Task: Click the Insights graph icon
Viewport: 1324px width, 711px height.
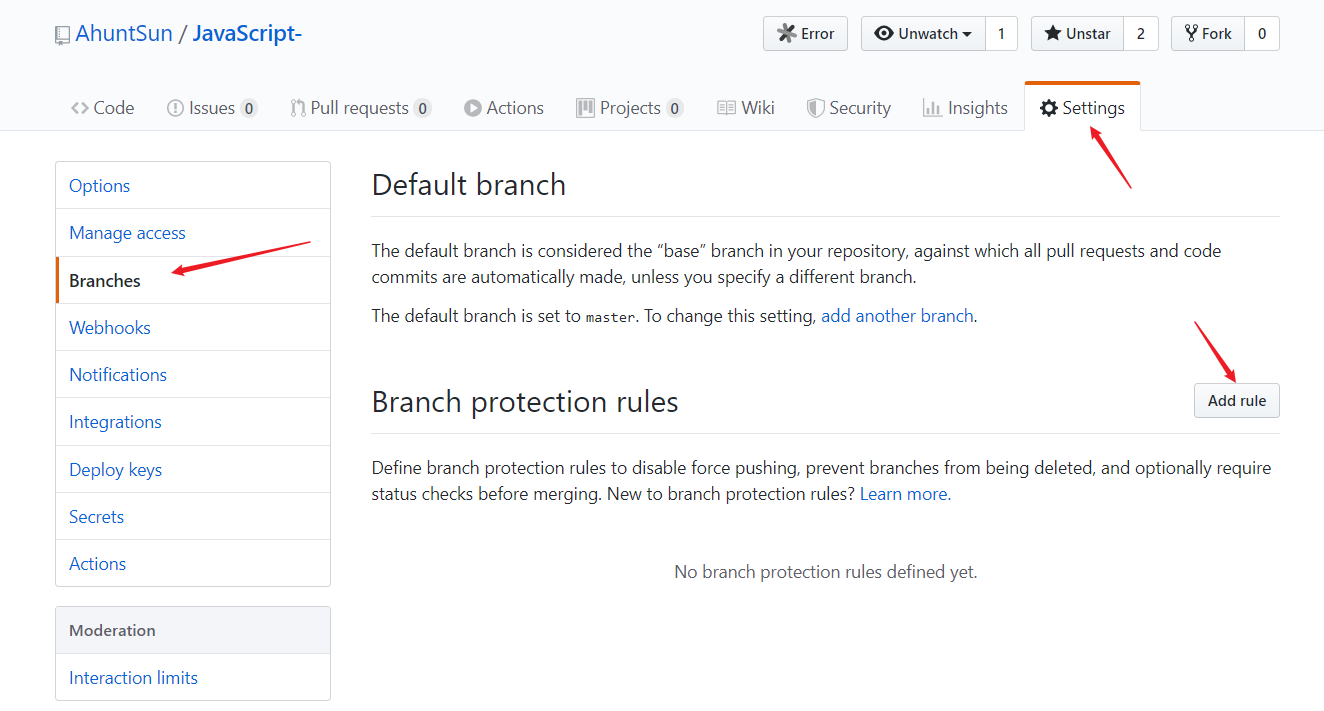Action: point(932,108)
